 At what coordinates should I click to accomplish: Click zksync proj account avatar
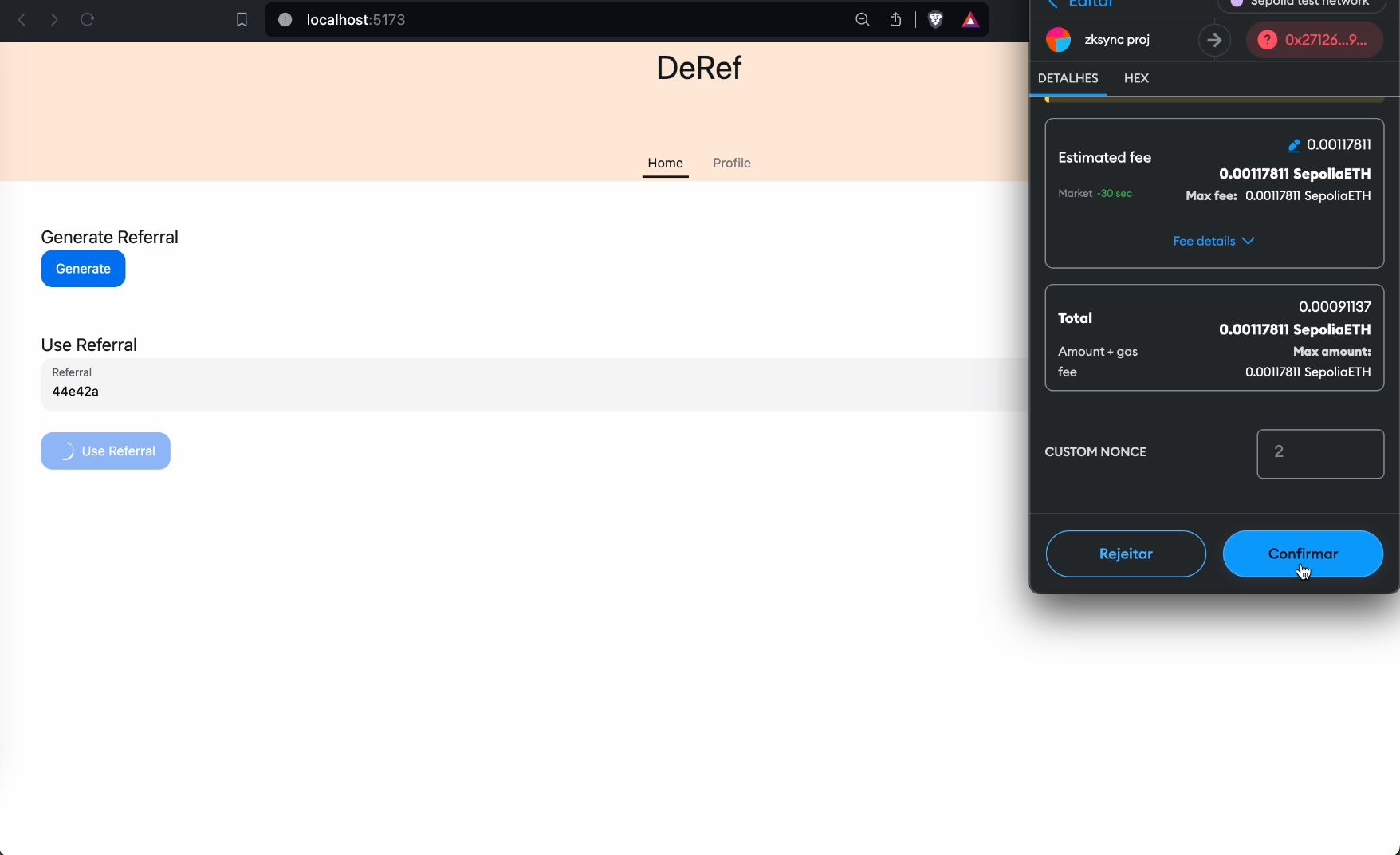click(x=1058, y=40)
